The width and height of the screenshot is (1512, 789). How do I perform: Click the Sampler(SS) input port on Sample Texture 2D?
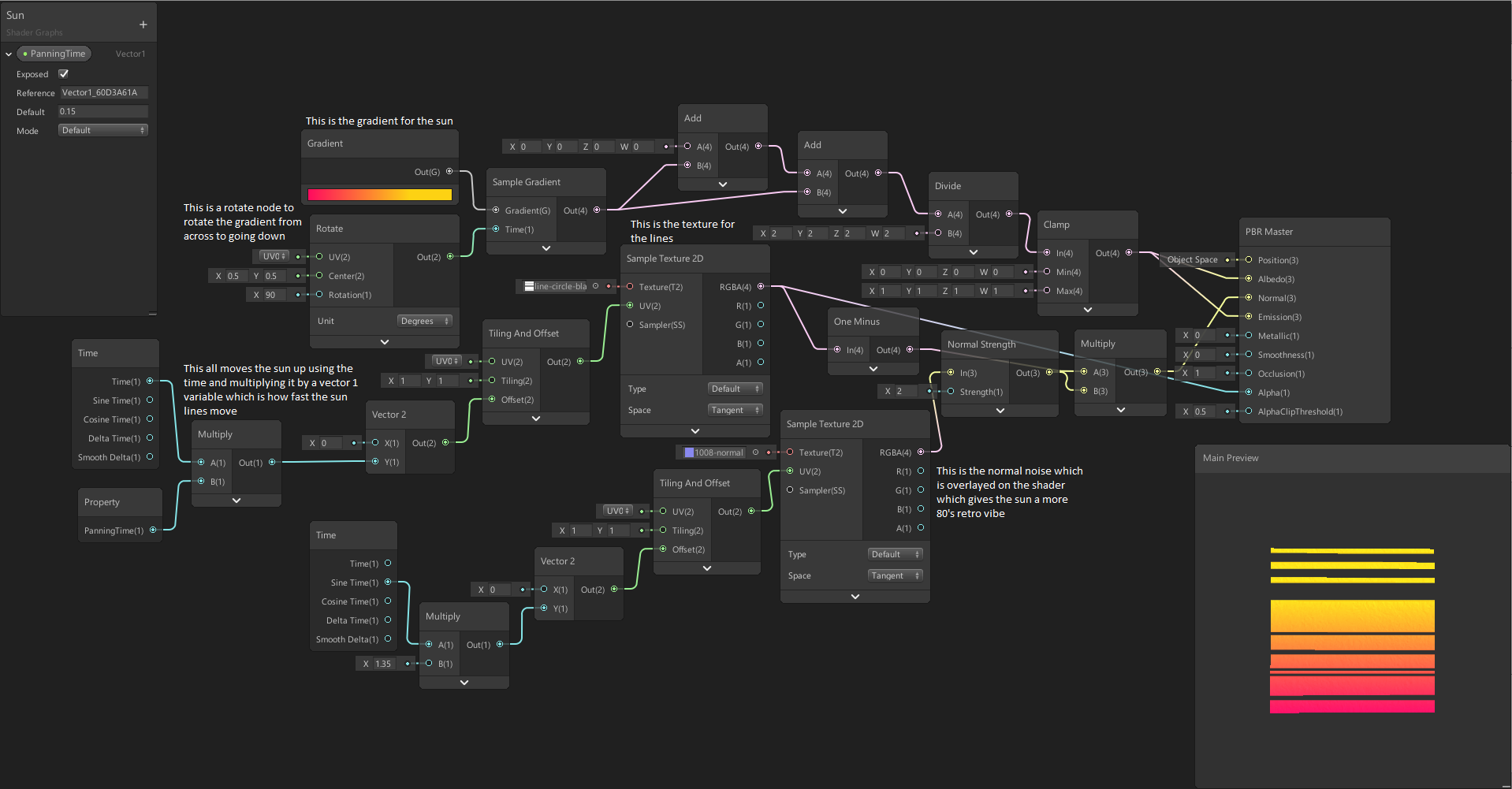pos(630,325)
